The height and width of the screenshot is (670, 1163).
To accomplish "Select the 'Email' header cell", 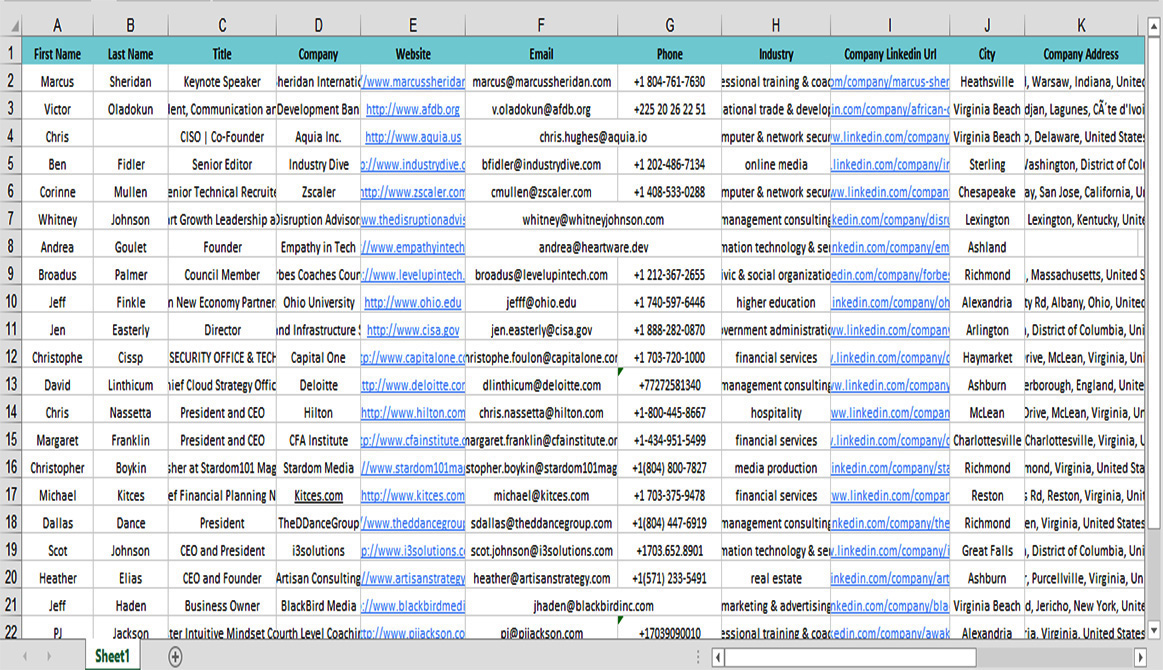I will point(541,53).
